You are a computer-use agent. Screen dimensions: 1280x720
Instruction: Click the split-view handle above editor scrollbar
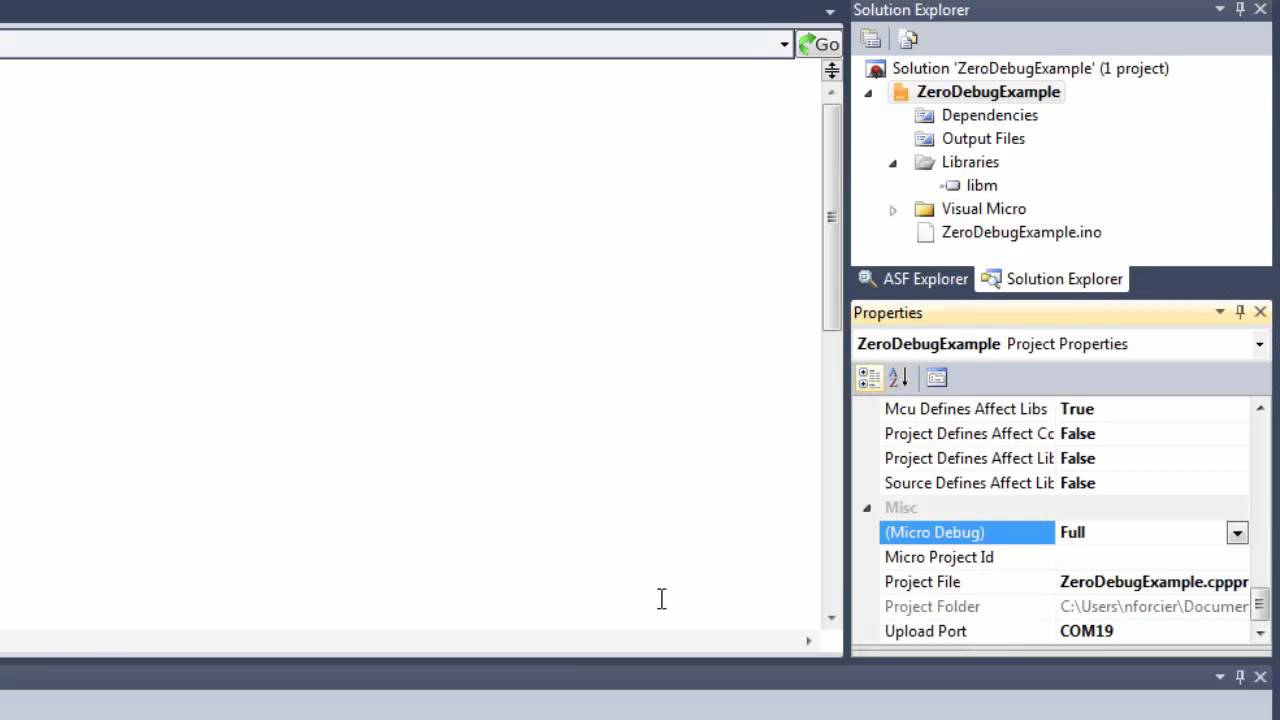pos(831,70)
